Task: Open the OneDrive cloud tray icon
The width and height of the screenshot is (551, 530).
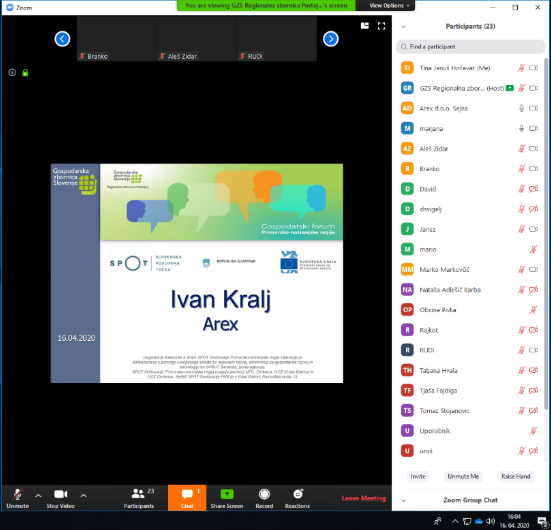Action: 479,521
